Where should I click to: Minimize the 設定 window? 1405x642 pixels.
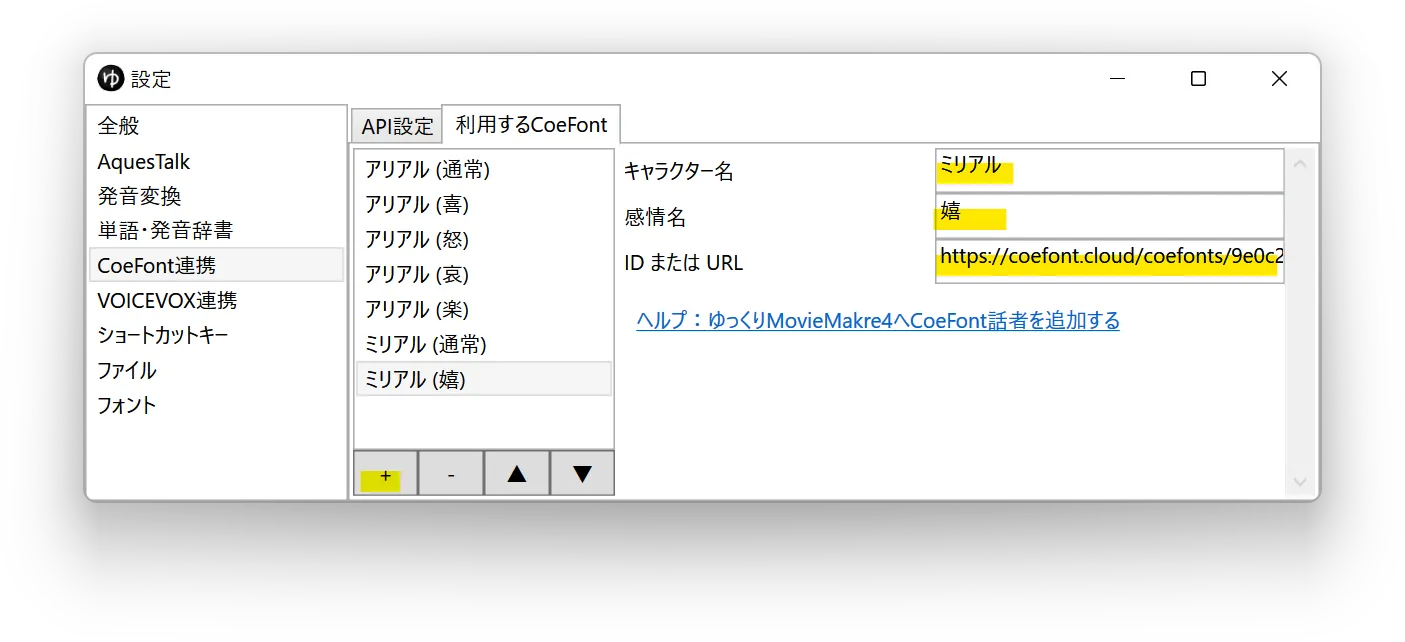[1118, 79]
